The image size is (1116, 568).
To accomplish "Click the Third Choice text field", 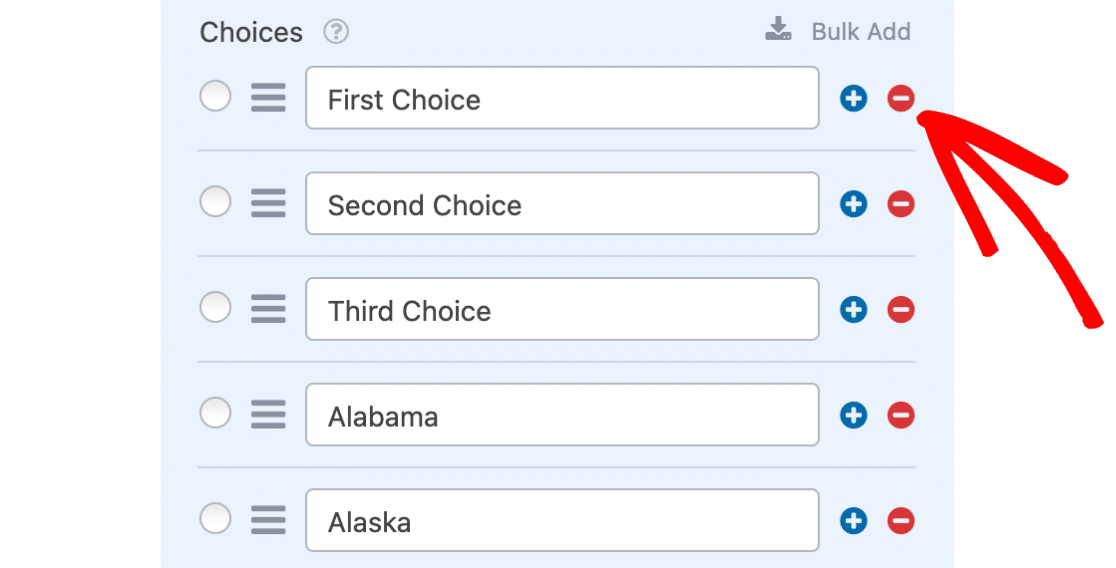I will [x=562, y=309].
